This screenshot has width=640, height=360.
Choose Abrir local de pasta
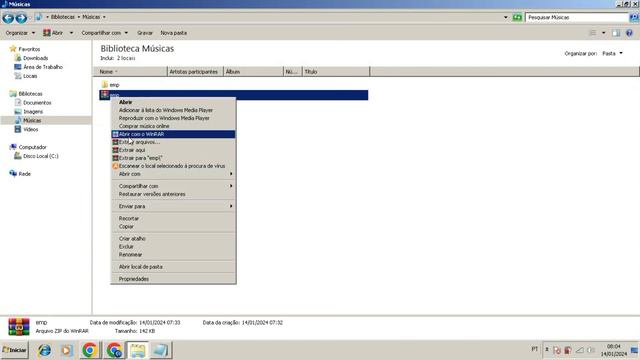tap(173, 267)
